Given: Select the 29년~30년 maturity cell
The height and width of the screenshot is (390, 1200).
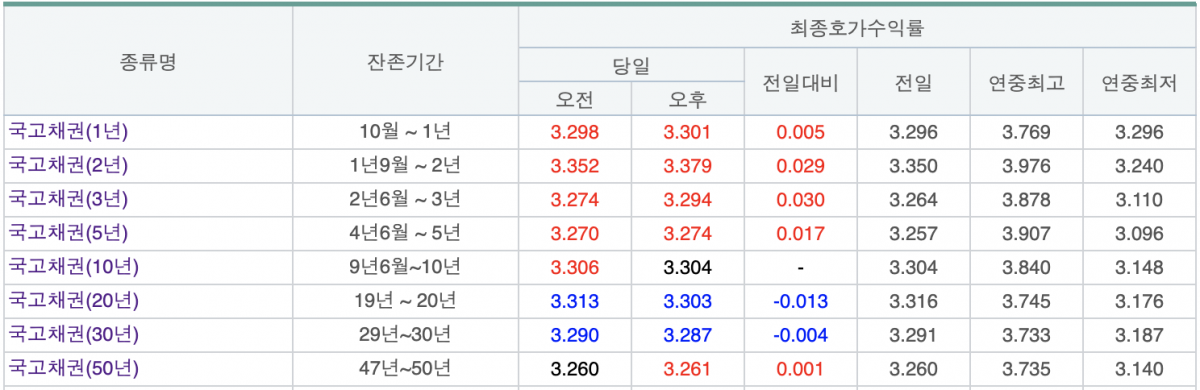Looking at the screenshot, I should point(405,335).
